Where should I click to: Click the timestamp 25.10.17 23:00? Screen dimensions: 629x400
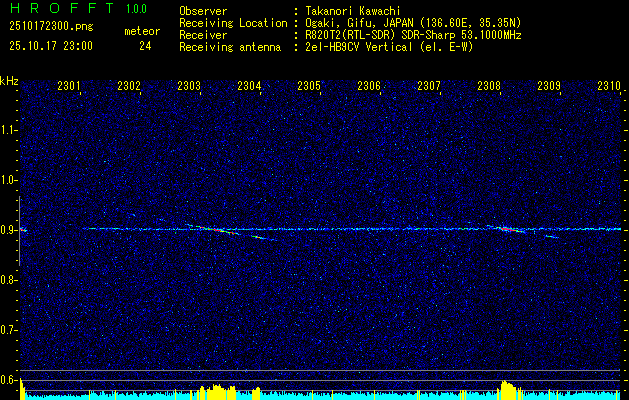pos(51,46)
